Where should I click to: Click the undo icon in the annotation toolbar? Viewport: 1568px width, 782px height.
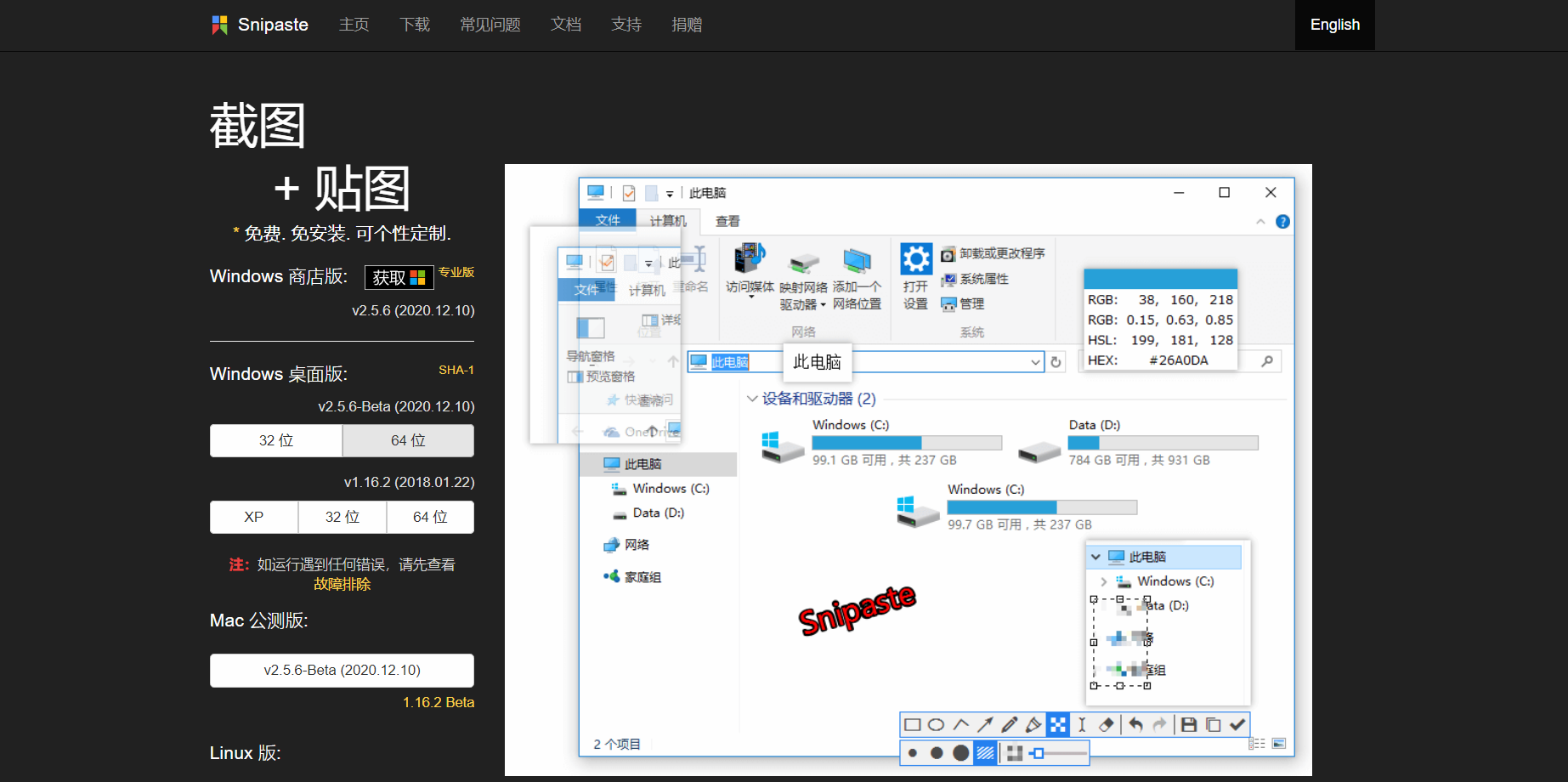click(x=1135, y=724)
